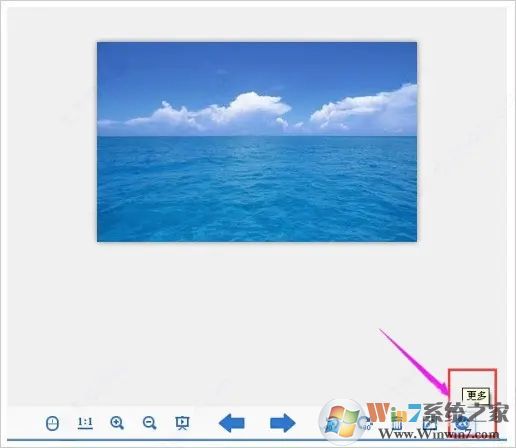The height and width of the screenshot is (448, 516).
Task: Delete the image with the trash icon
Action: pyautogui.click(x=397, y=424)
